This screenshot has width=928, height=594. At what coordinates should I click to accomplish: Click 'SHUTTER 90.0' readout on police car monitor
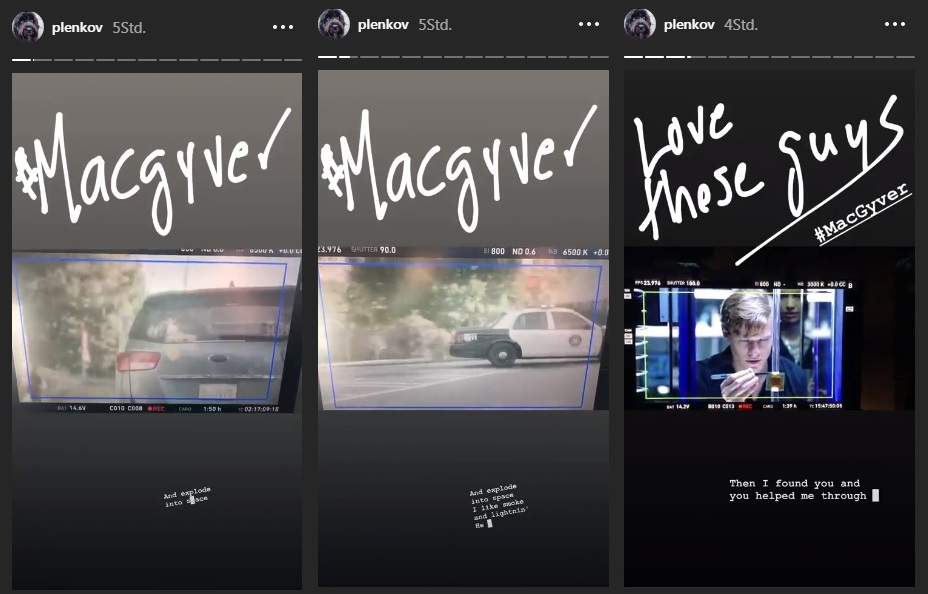pos(373,250)
